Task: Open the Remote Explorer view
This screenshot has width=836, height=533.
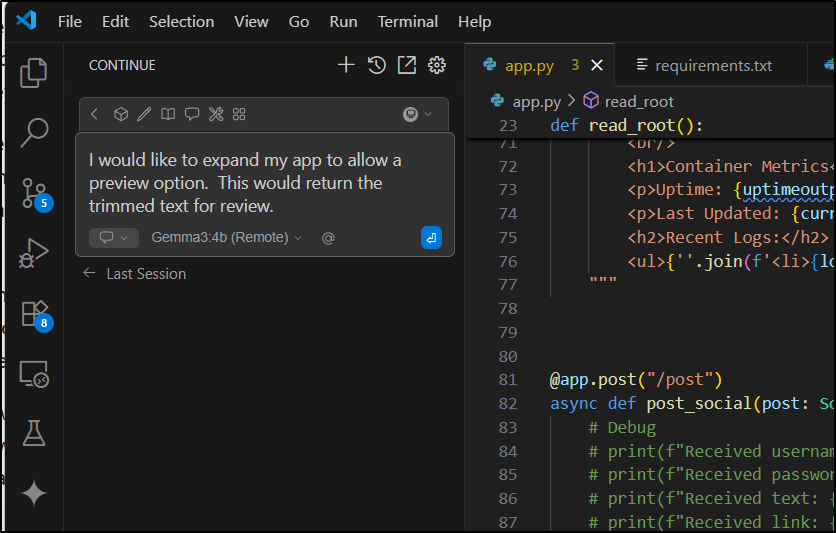Action: pyautogui.click(x=34, y=374)
